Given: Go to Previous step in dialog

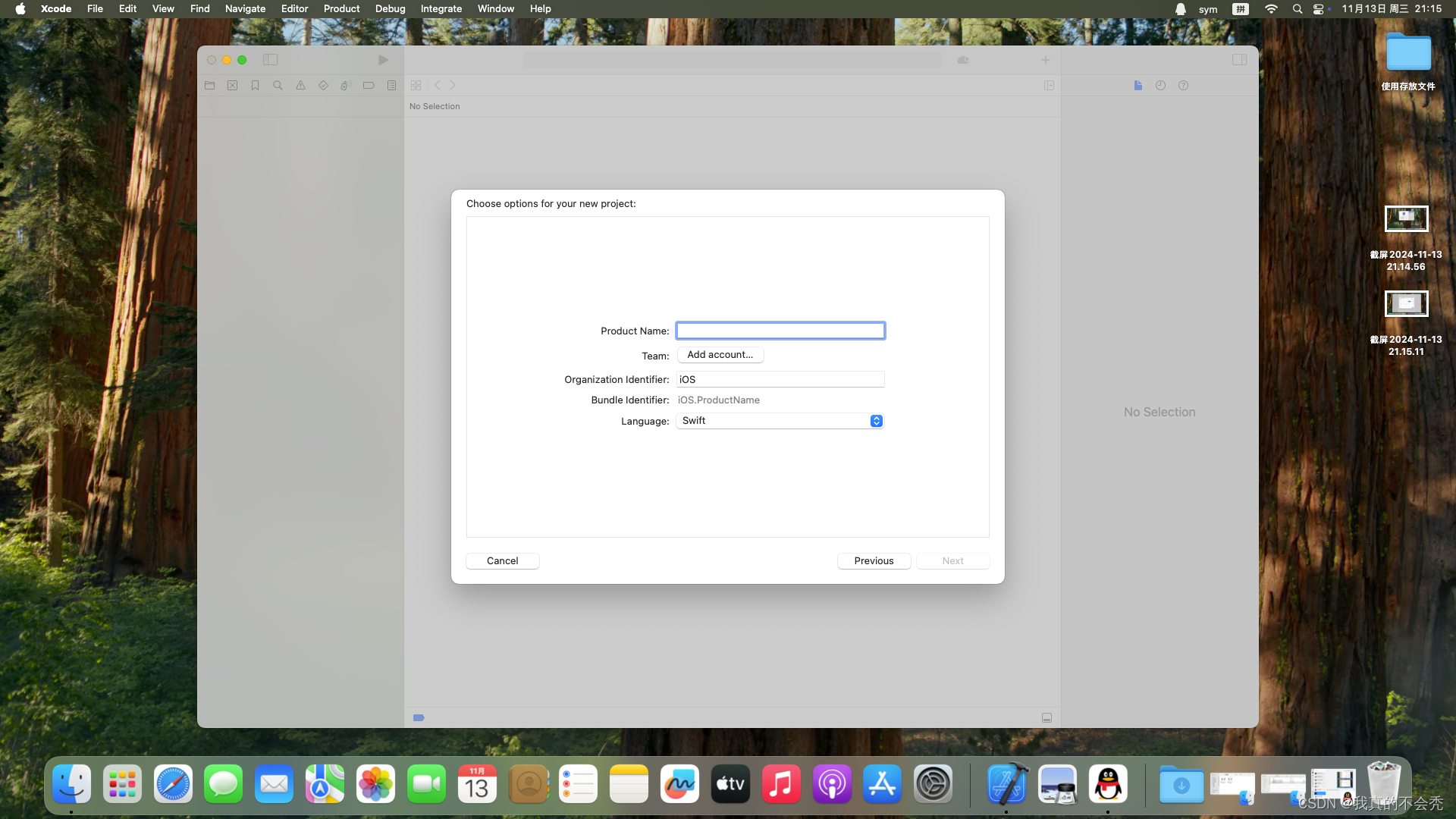Looking at the screenshot, I should 874,561.
